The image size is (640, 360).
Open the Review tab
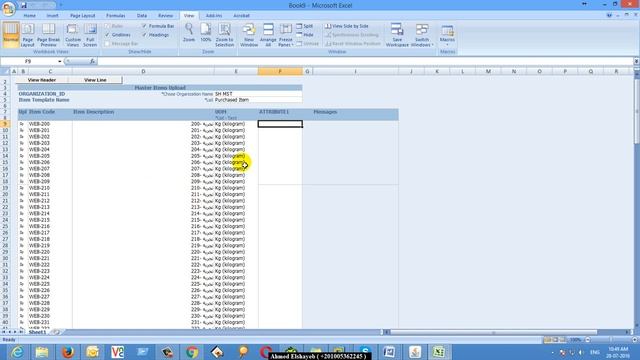click(165, 16)
